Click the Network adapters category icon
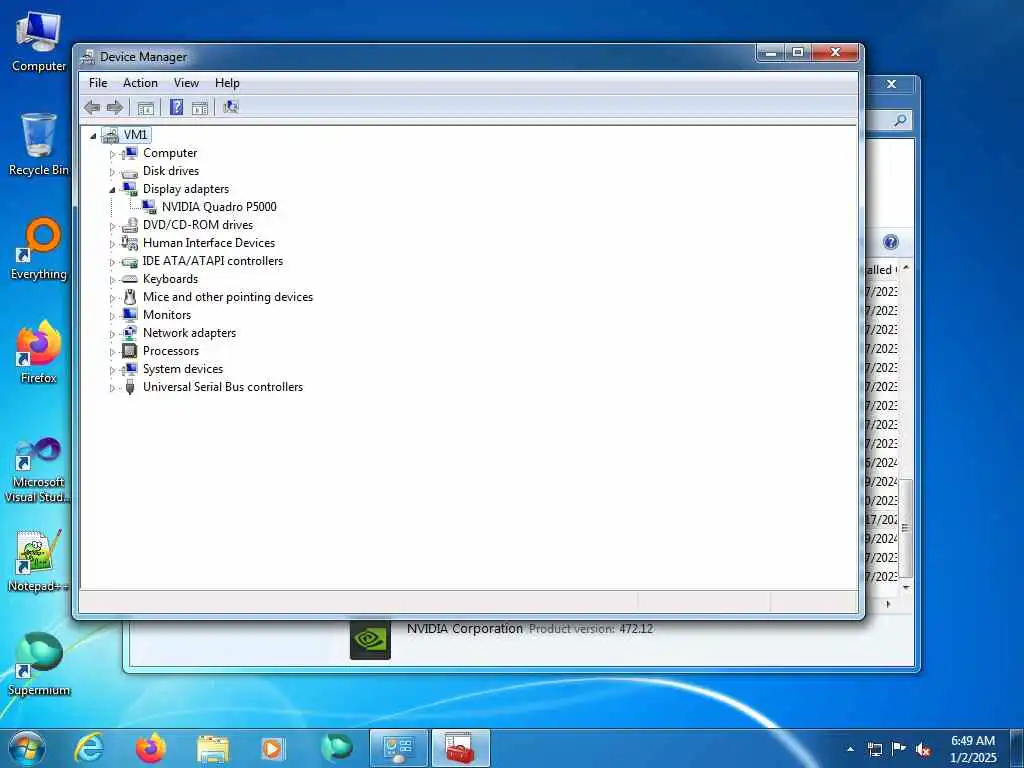Viewport: 1024px width, 768px height. (130, 333)
